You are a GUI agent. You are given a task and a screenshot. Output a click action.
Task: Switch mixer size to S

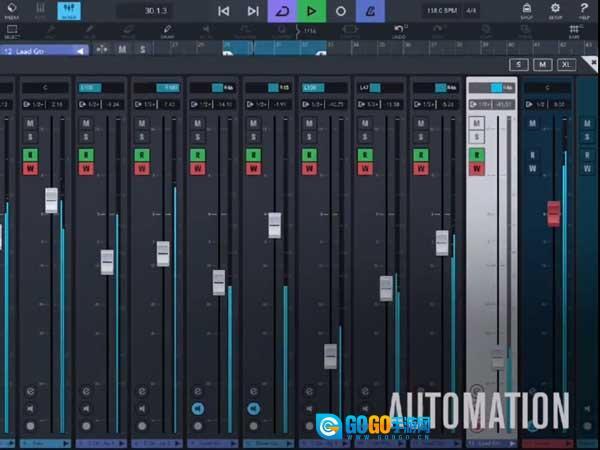tap(518, 65)
